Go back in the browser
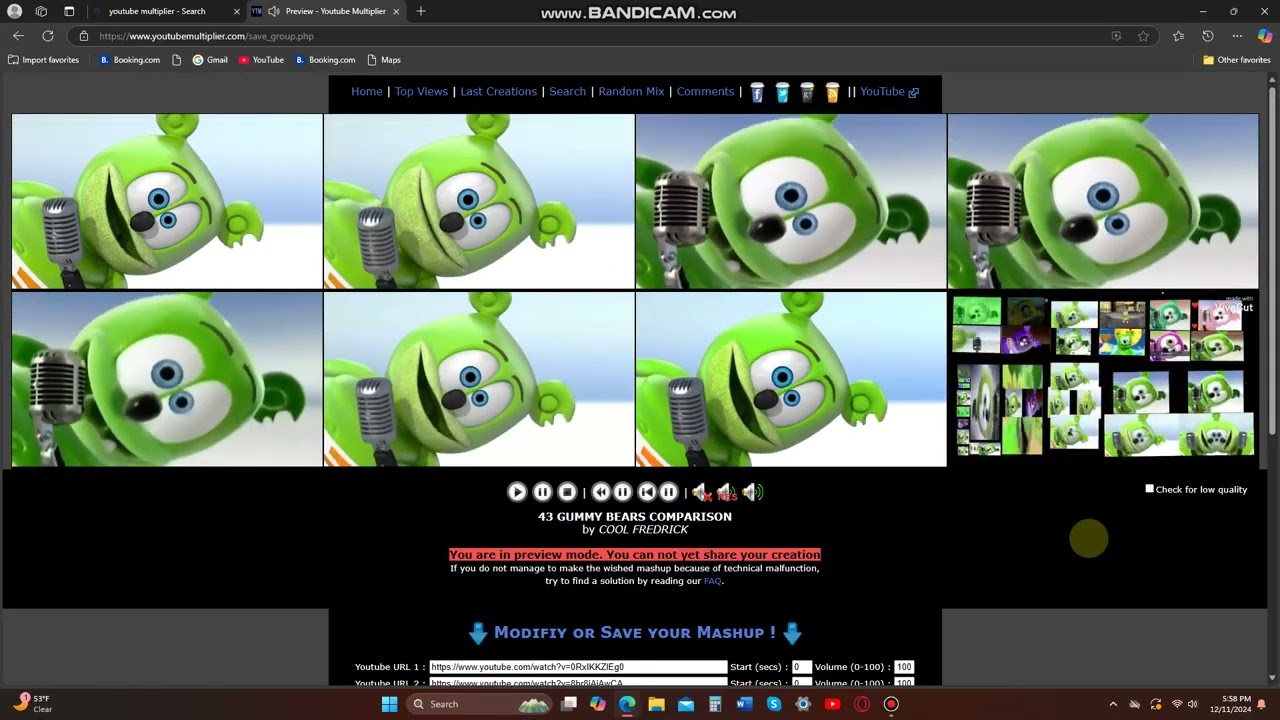 (18, 36)
